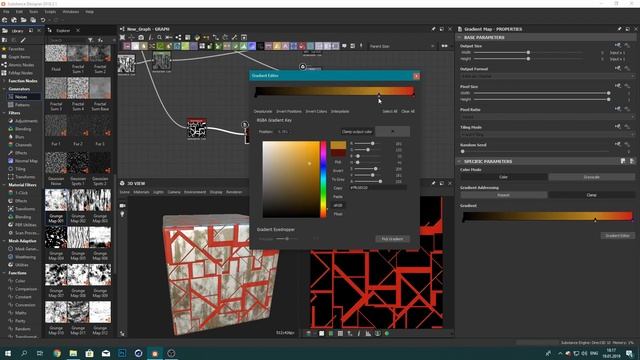640x360 pixels.
Task: Open the Tiling Mode dropdown
Action: click(x=547, y=134)
